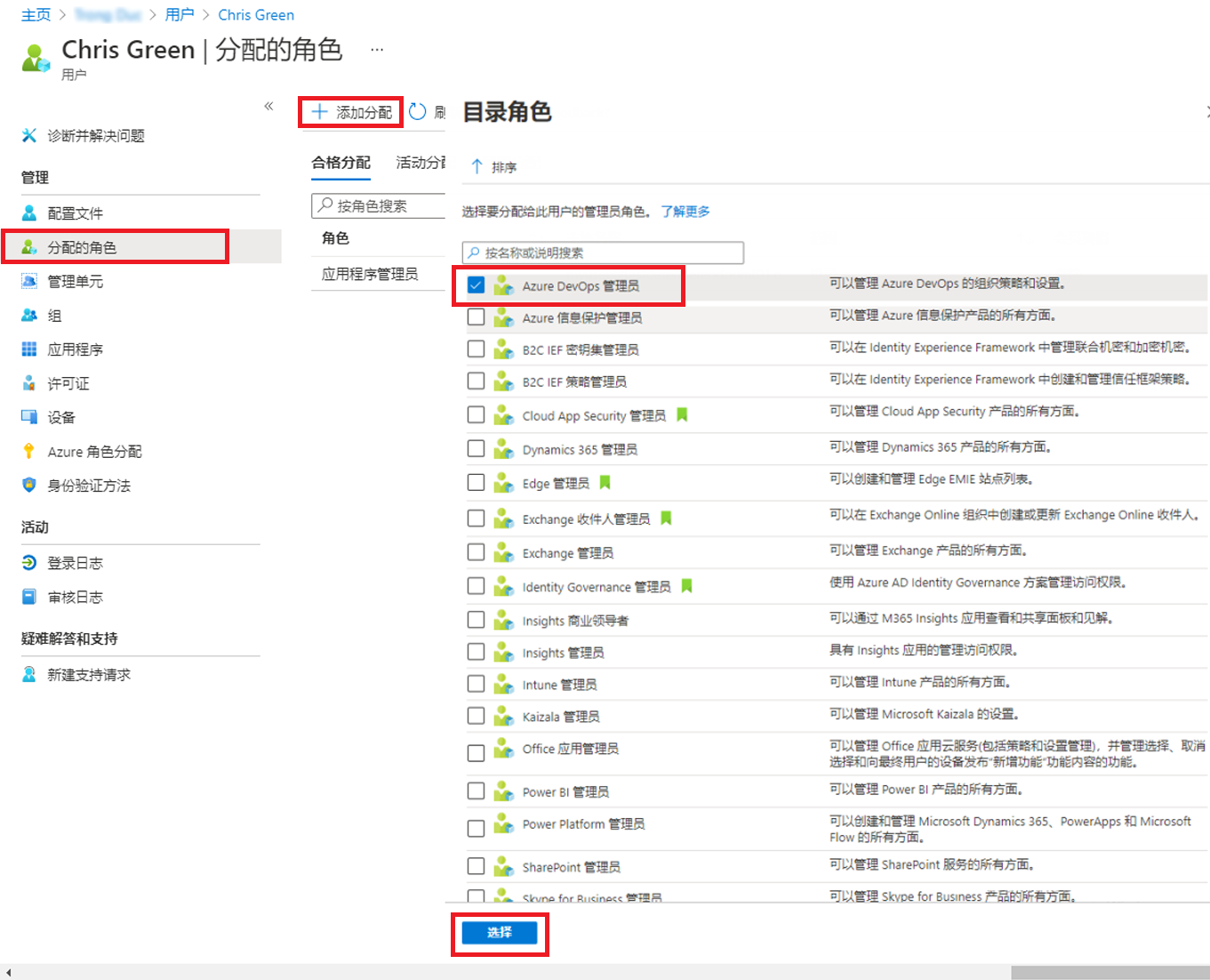Check the Power Platform 管理员 checkbox

476,828
